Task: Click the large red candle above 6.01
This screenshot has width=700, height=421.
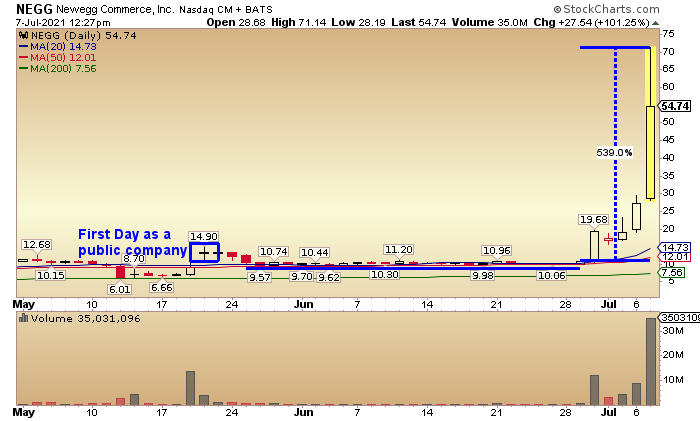Action: point(120,272)
